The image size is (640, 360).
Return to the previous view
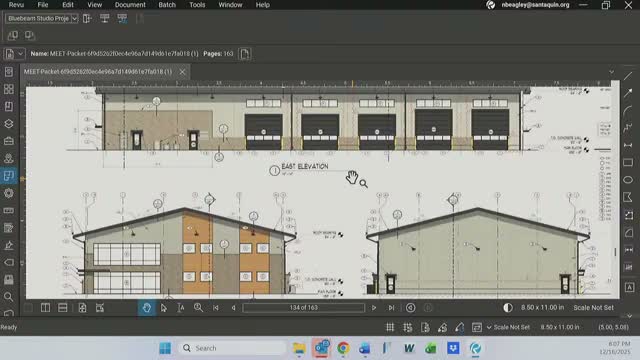click(x=411, y=308)
